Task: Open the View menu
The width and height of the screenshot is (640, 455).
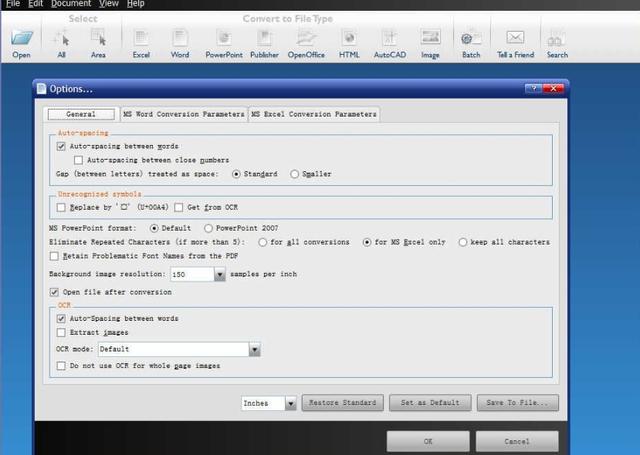Action: pos(109,4)
